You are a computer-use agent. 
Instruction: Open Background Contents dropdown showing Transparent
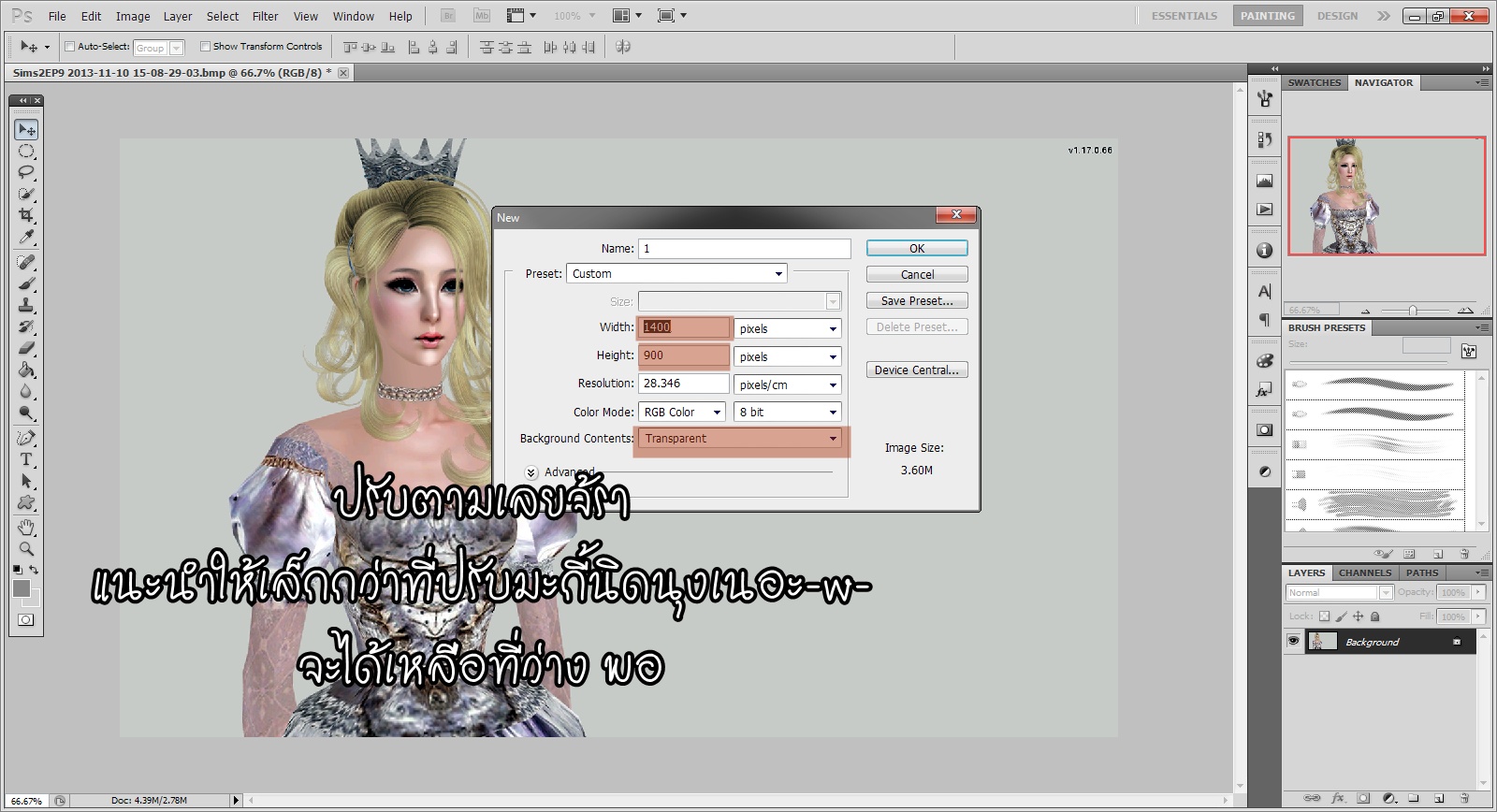click(x=740, y=439)
